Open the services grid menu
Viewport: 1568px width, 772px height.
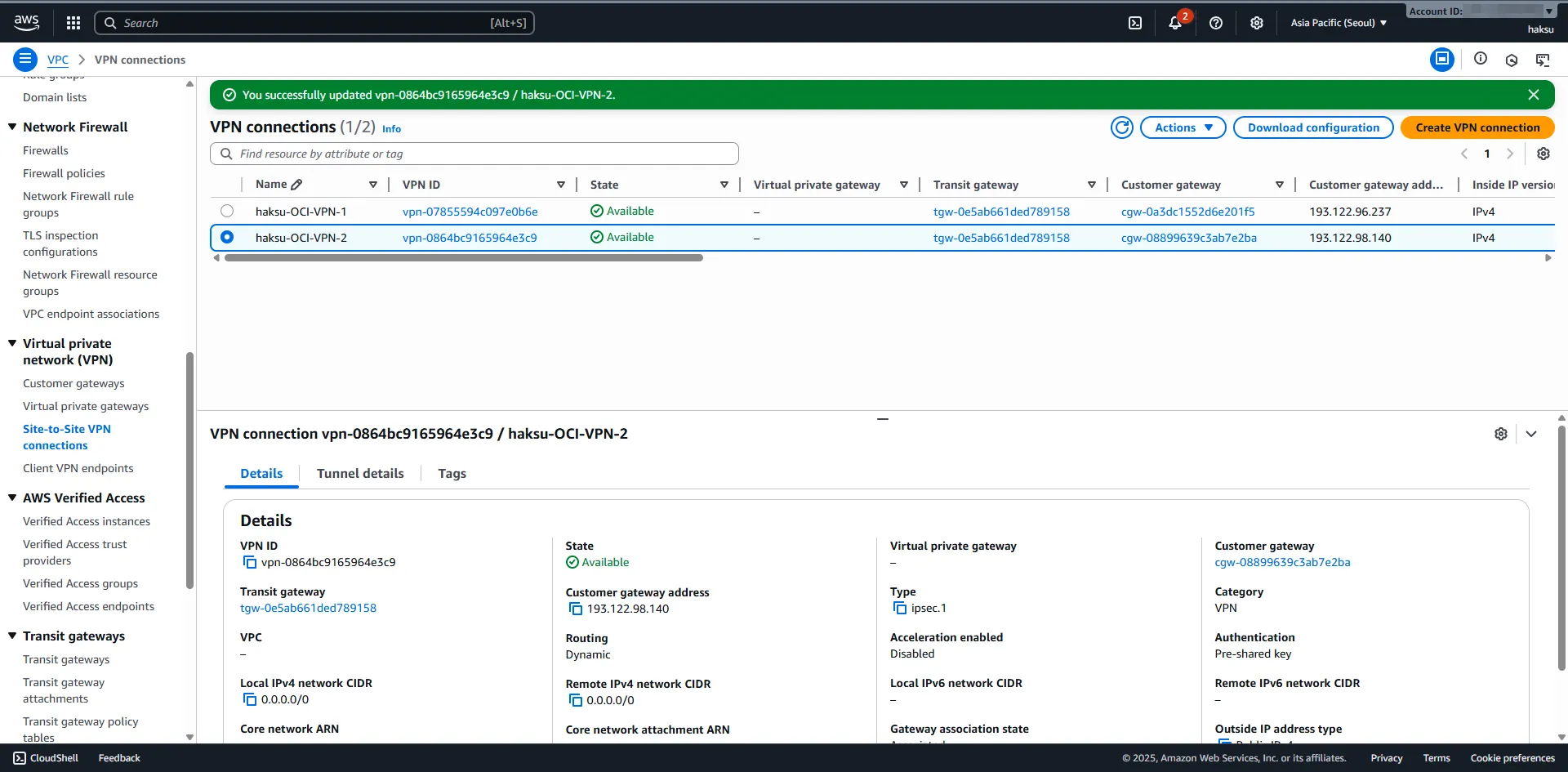tap(73, 23)
